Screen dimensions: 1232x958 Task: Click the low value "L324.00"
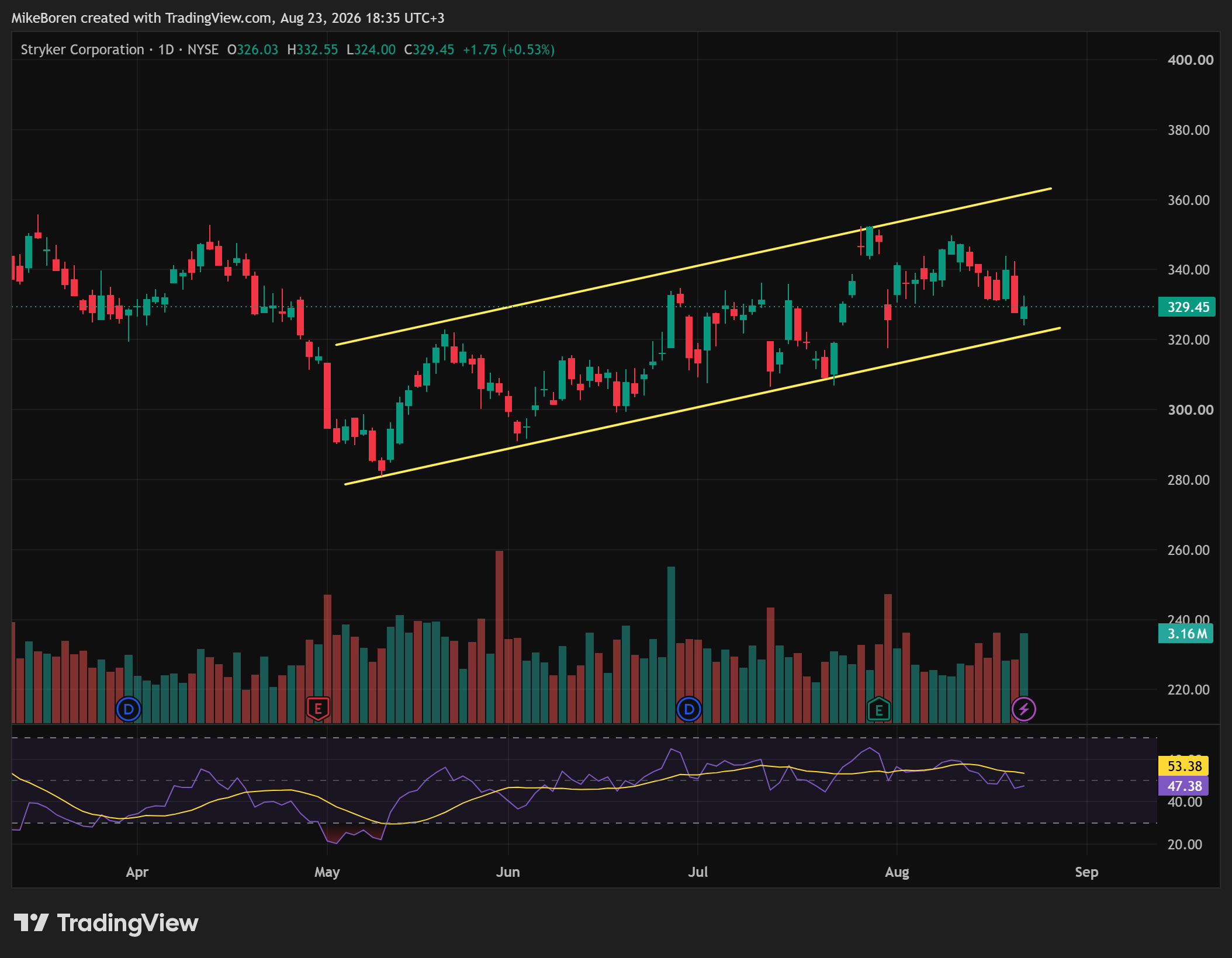371,50
